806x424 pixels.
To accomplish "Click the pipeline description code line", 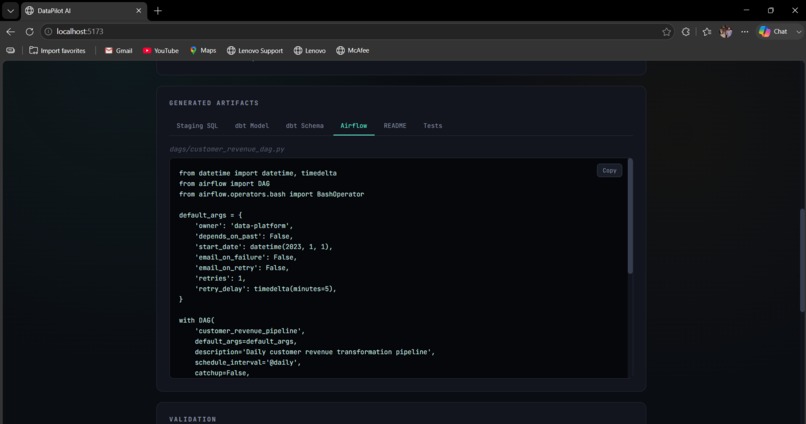I will 315,352.
